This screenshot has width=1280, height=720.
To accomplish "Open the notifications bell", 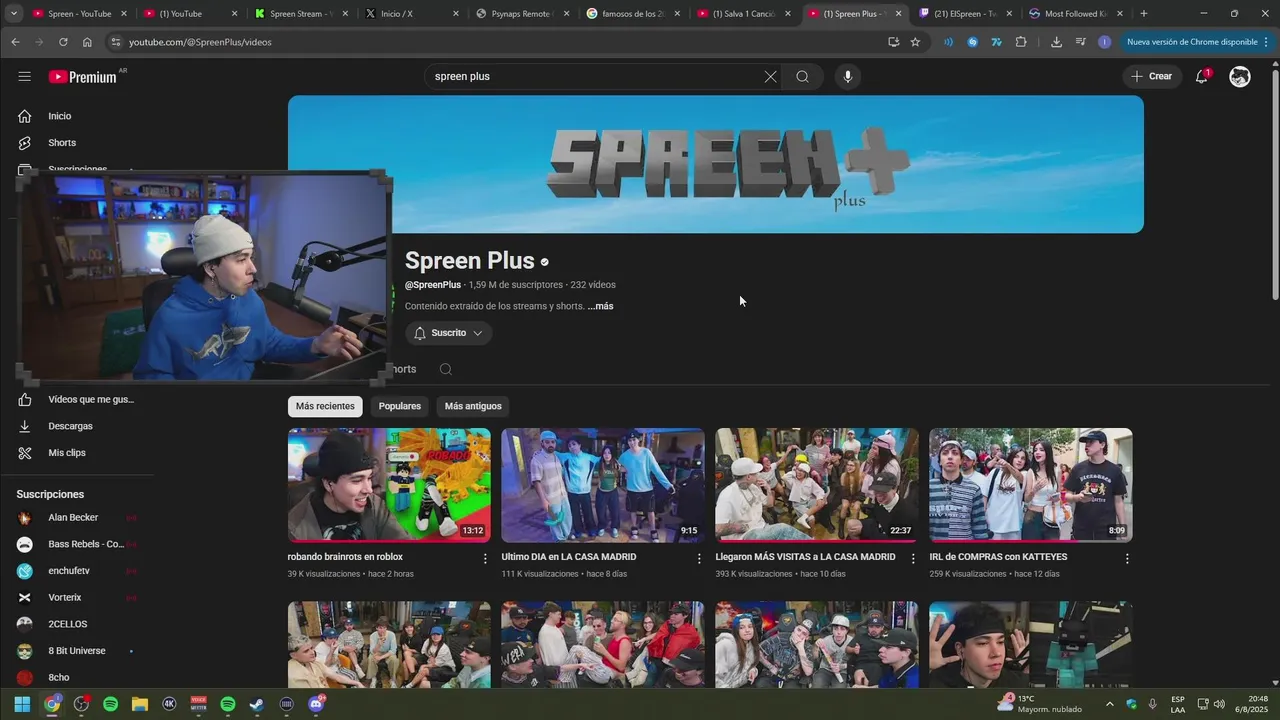I will pyautogui.click(x=1202, y=77).
